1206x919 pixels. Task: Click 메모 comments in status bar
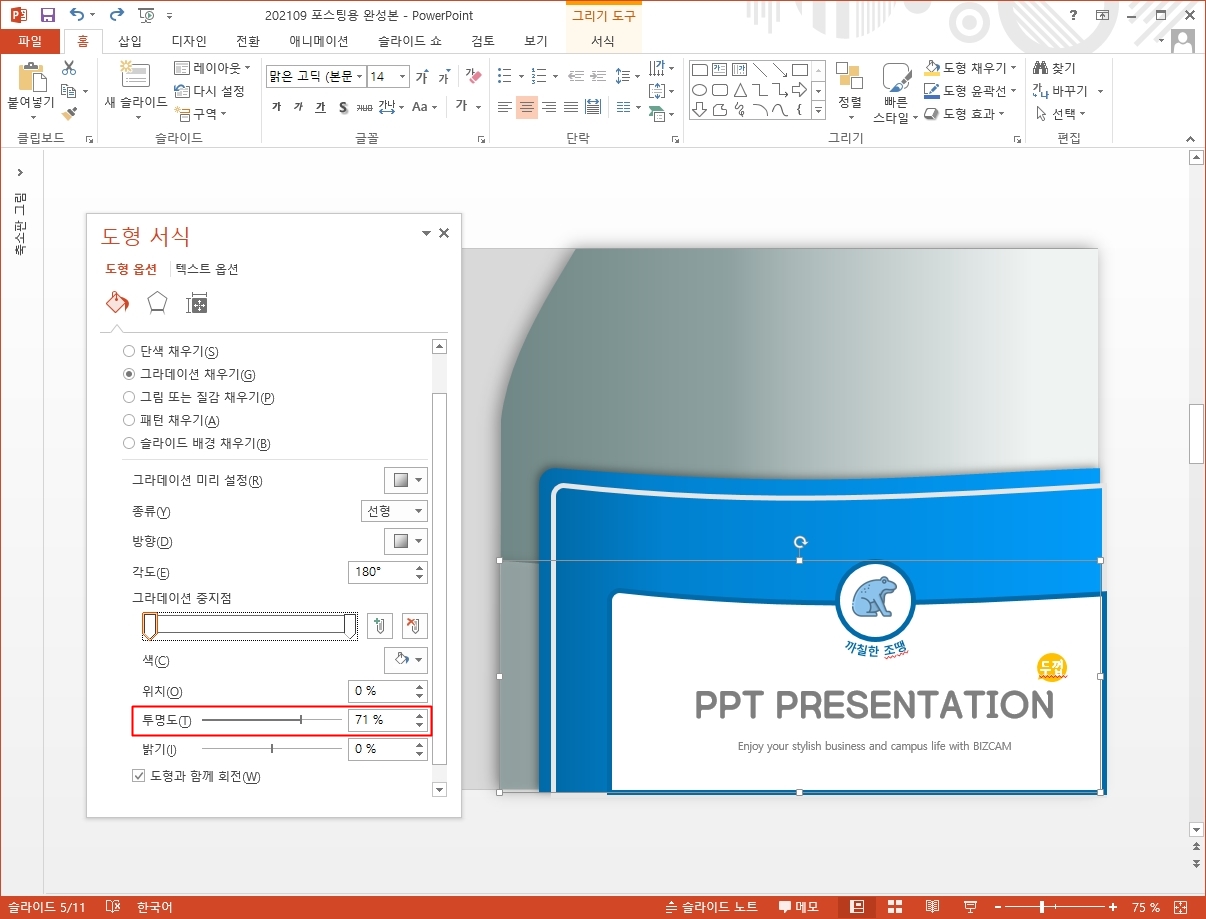click(x=800, y=907)
